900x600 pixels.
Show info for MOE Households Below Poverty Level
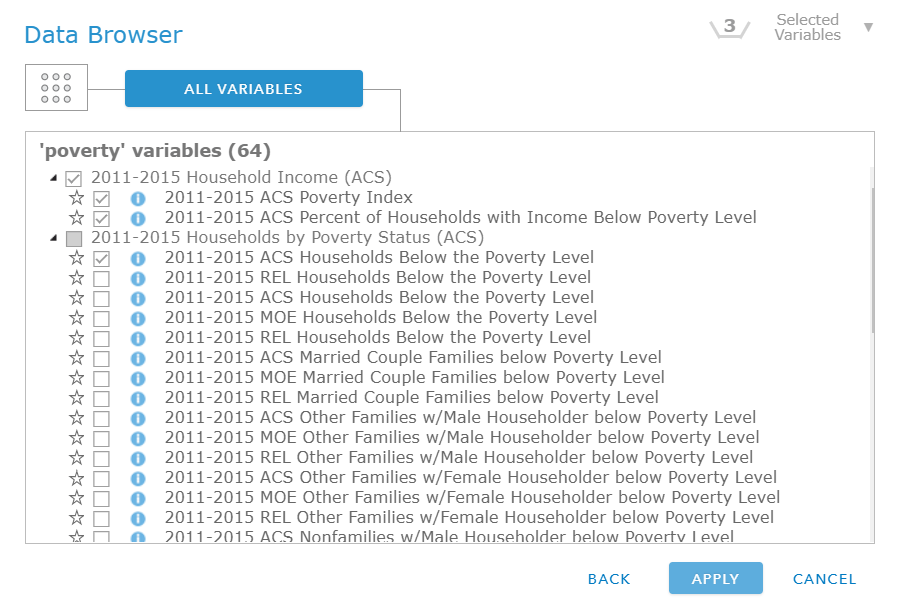138,318
